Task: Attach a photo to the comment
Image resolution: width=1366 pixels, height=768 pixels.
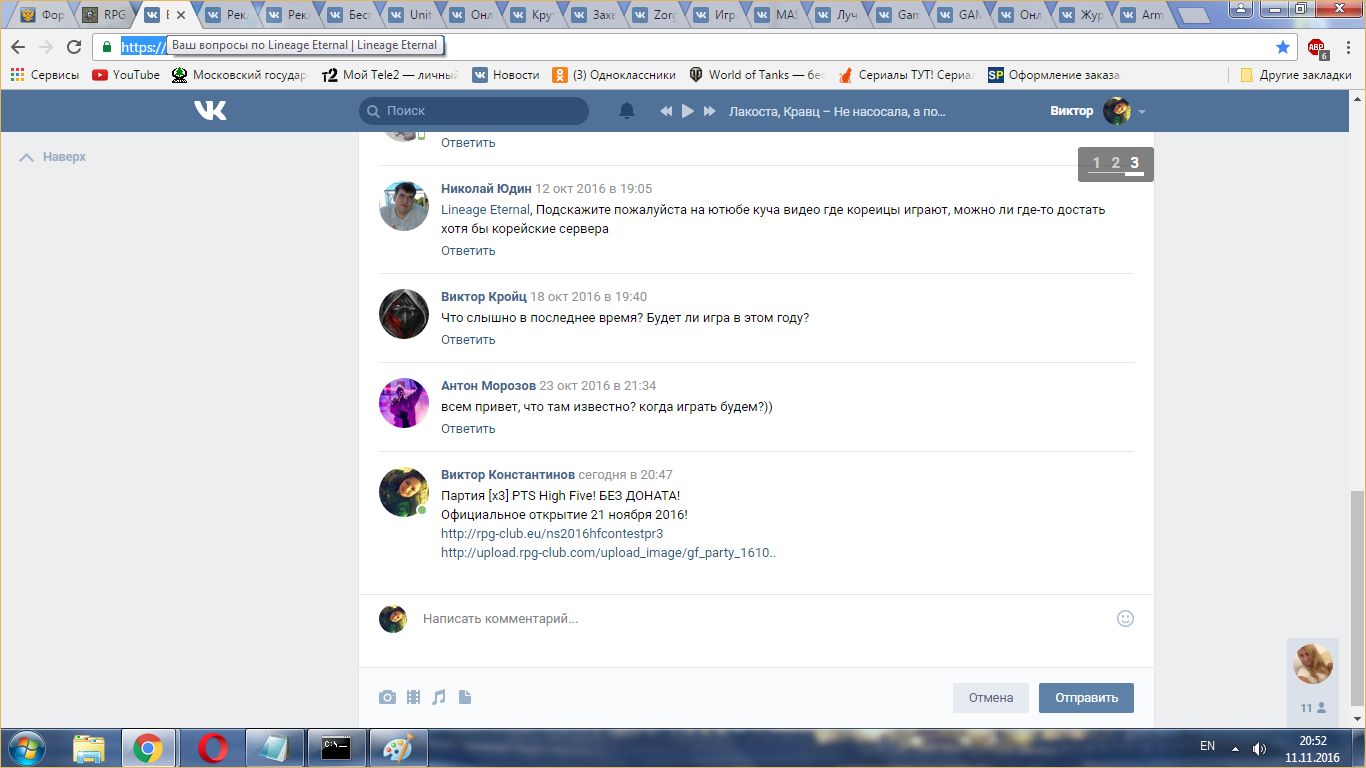Action: pos(387,697)
